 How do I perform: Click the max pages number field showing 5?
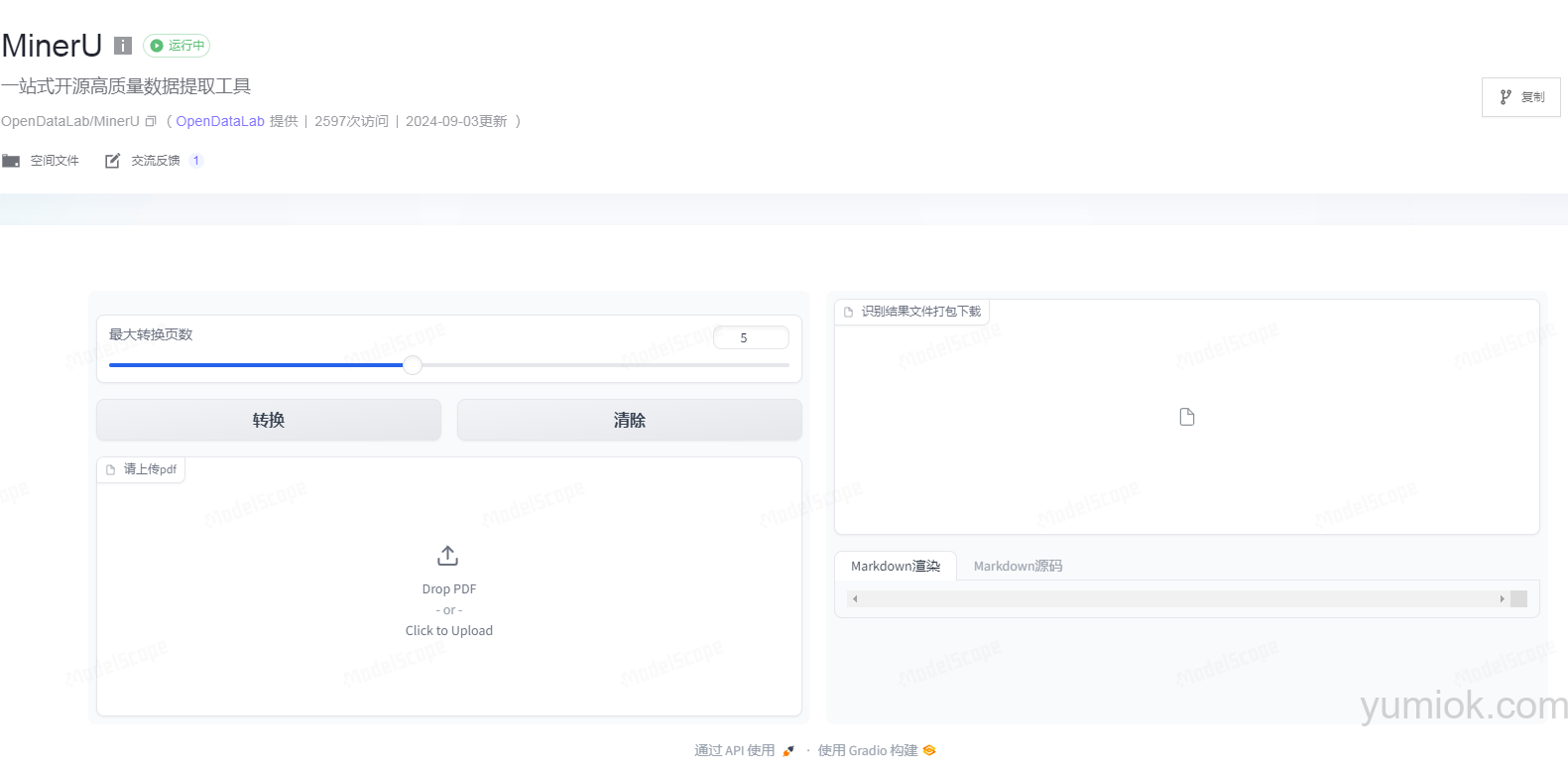[751, 337]
